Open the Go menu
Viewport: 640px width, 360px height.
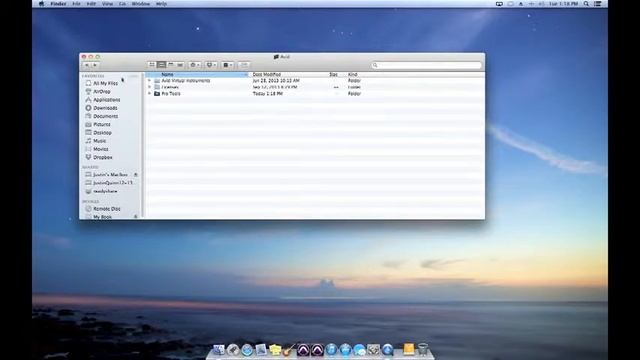pos(122,4)
